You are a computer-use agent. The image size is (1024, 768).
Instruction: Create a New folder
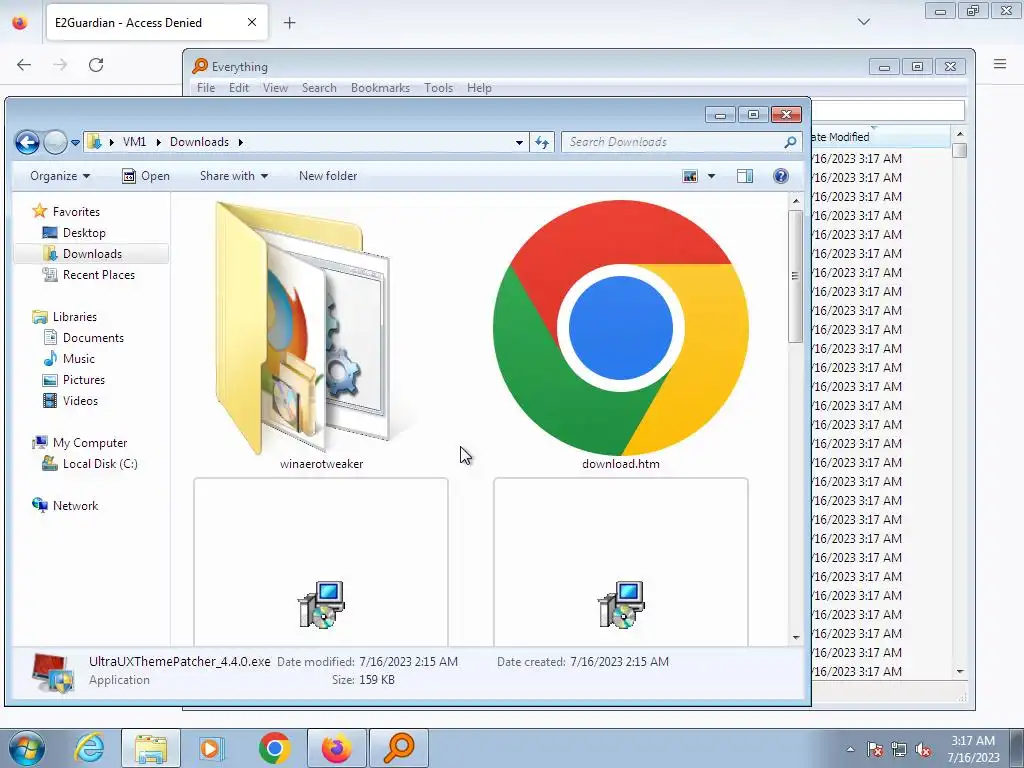(x=328, y=176)
